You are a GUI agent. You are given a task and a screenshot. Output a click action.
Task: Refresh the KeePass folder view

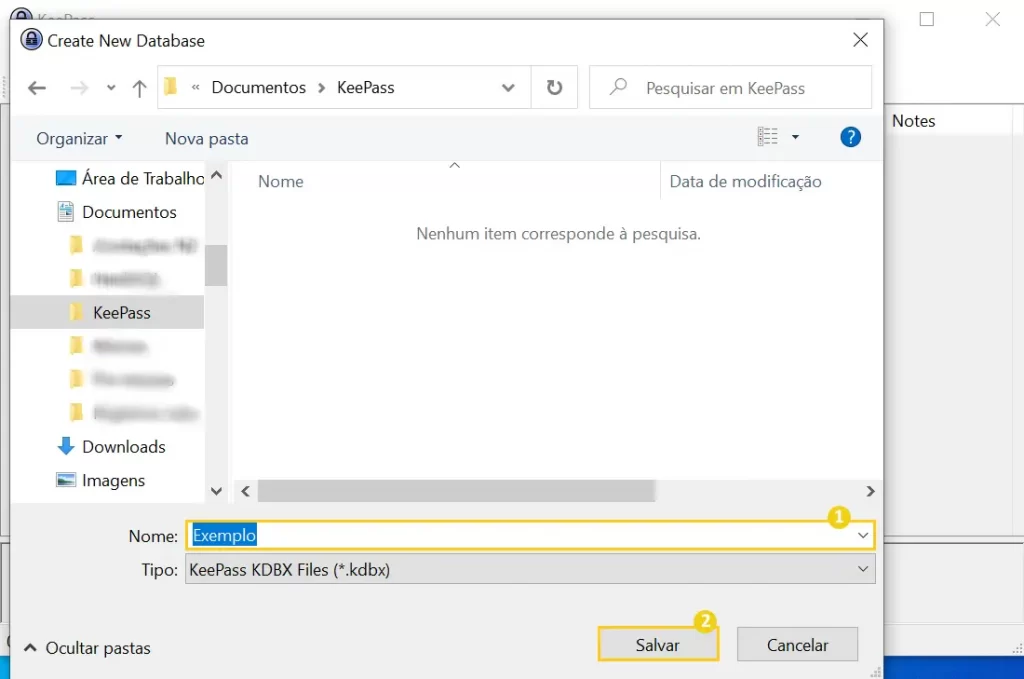tap(554, 87)
